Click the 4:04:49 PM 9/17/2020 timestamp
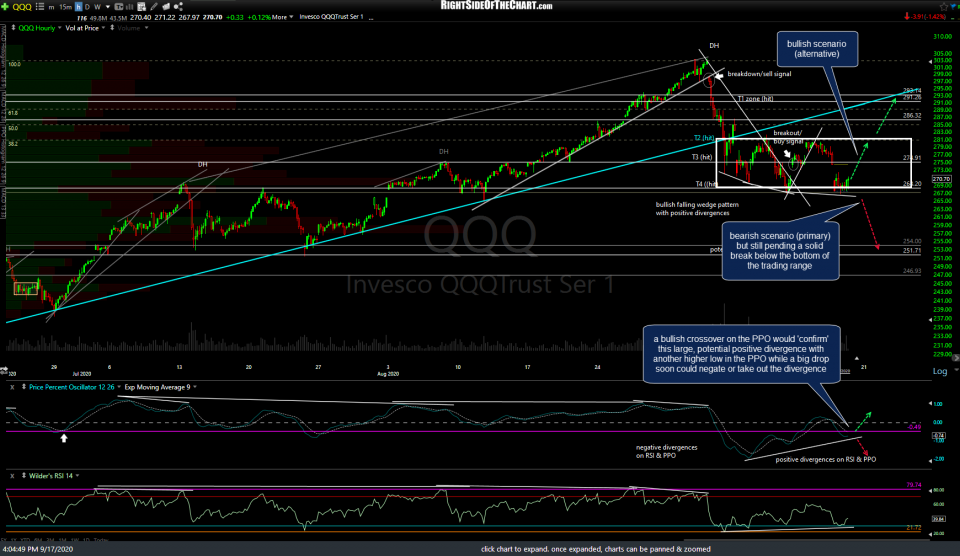Image resolution: width=960 pixels, height=556 pixels. coord(37,549)
